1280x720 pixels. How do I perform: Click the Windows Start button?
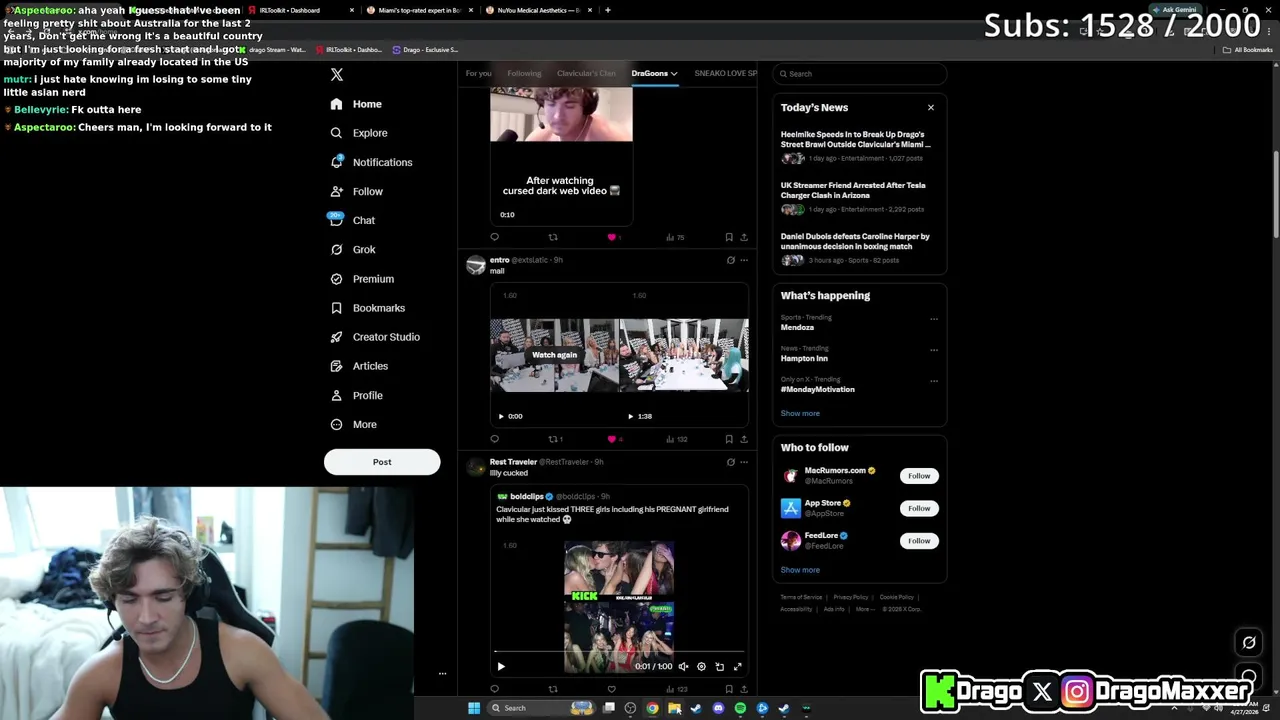[474, 708]
